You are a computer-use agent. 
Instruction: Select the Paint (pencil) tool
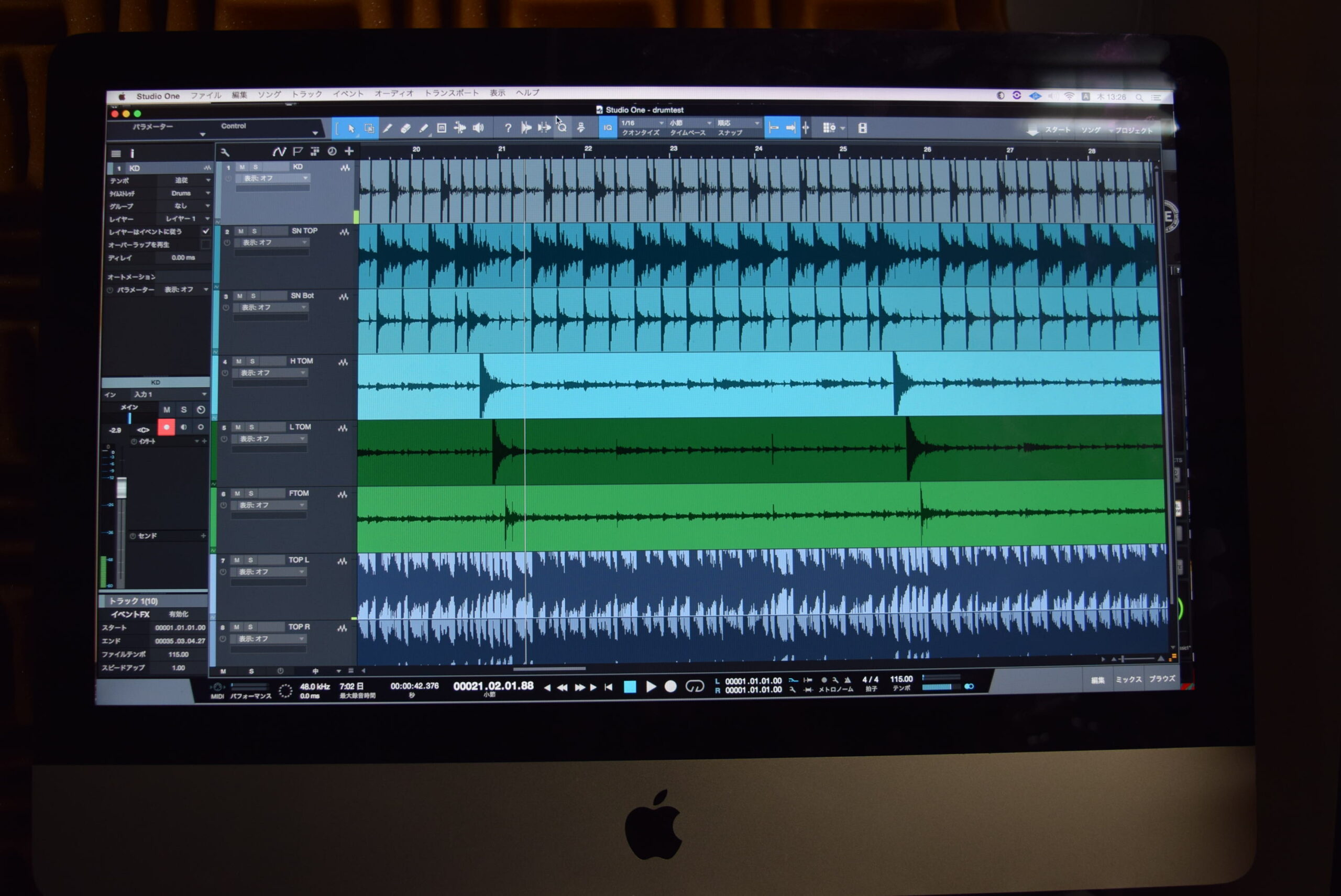tap(424, 129)
